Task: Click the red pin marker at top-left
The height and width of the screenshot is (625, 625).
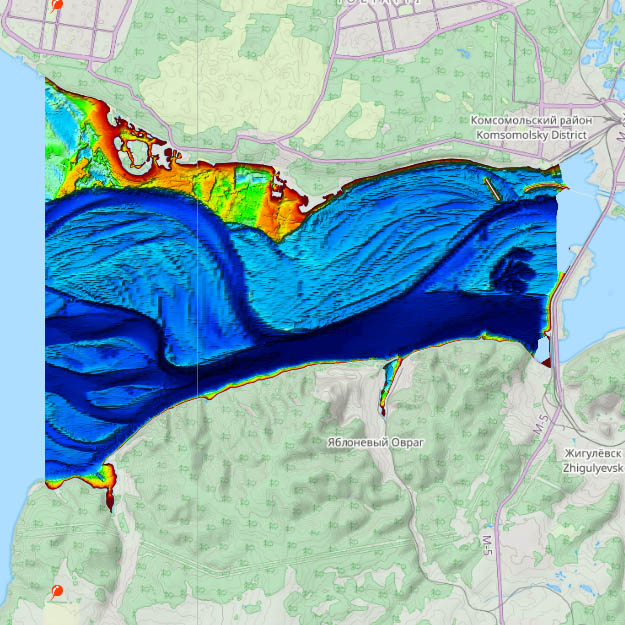Action: (x=57, y=5)
